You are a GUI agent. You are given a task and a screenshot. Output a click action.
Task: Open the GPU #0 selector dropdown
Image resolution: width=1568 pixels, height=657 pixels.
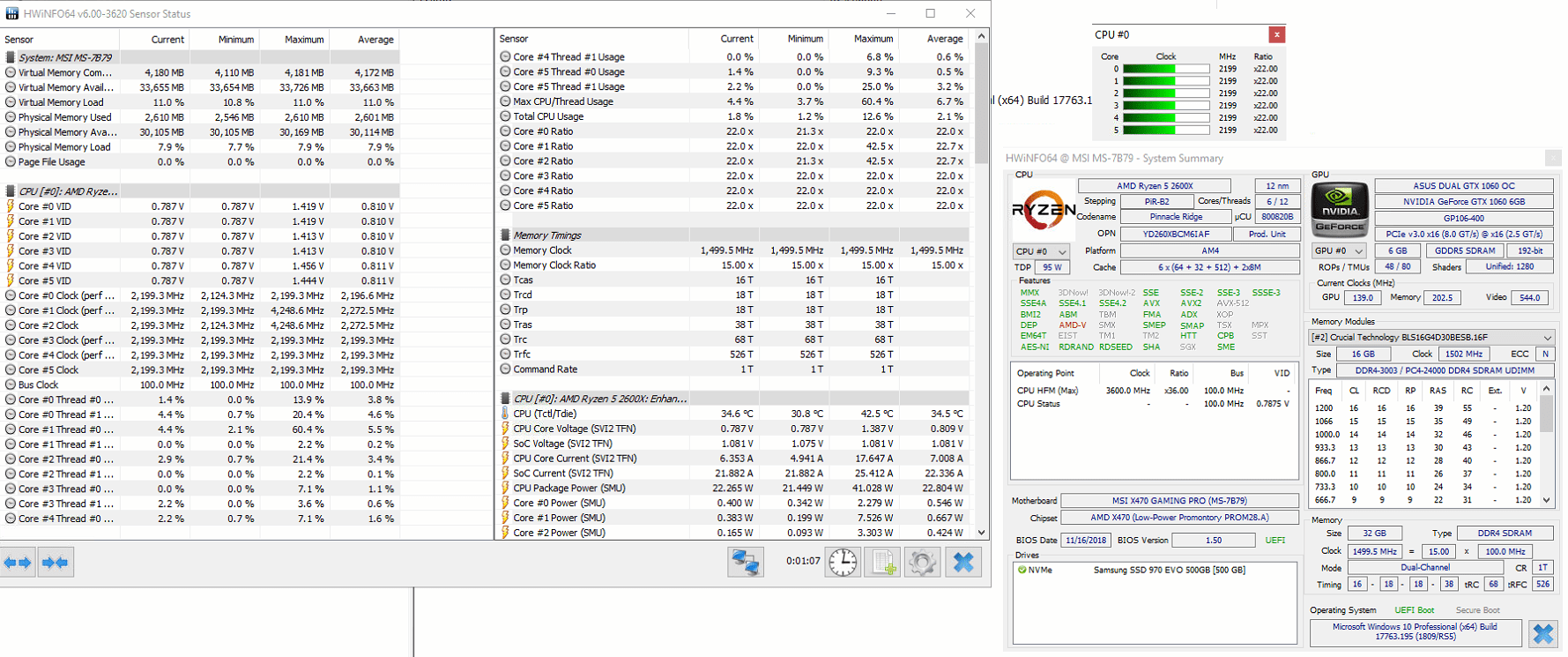pyautogui.click(x=1339, y=250)
